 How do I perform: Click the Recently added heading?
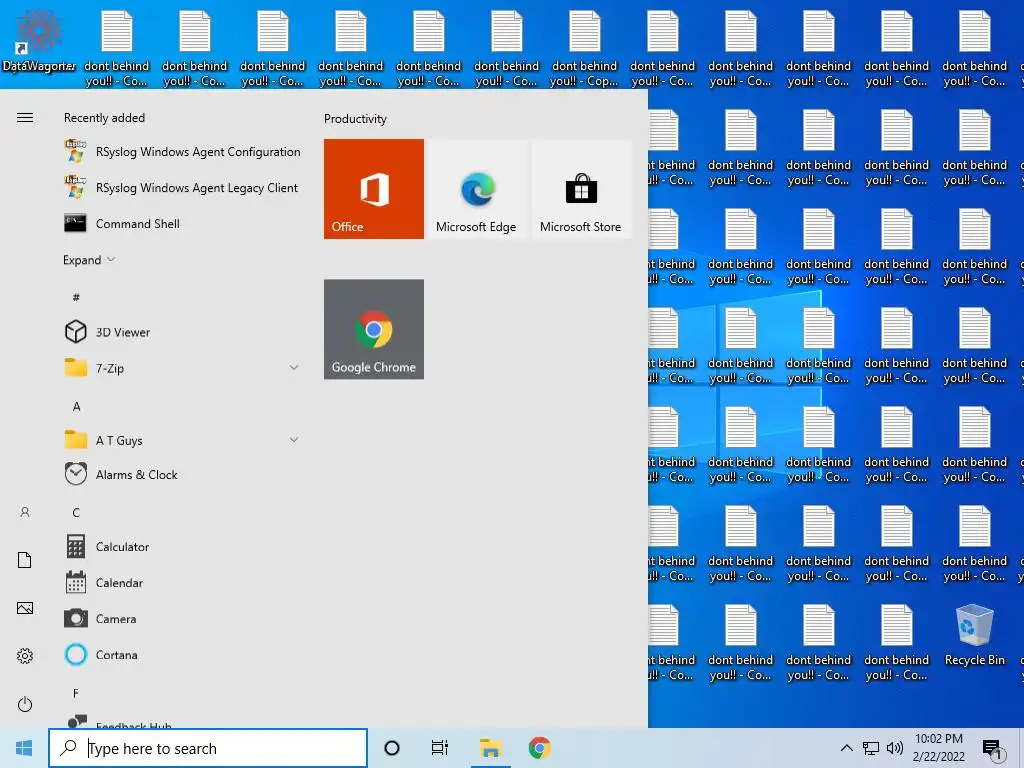[x=104, y=118]
